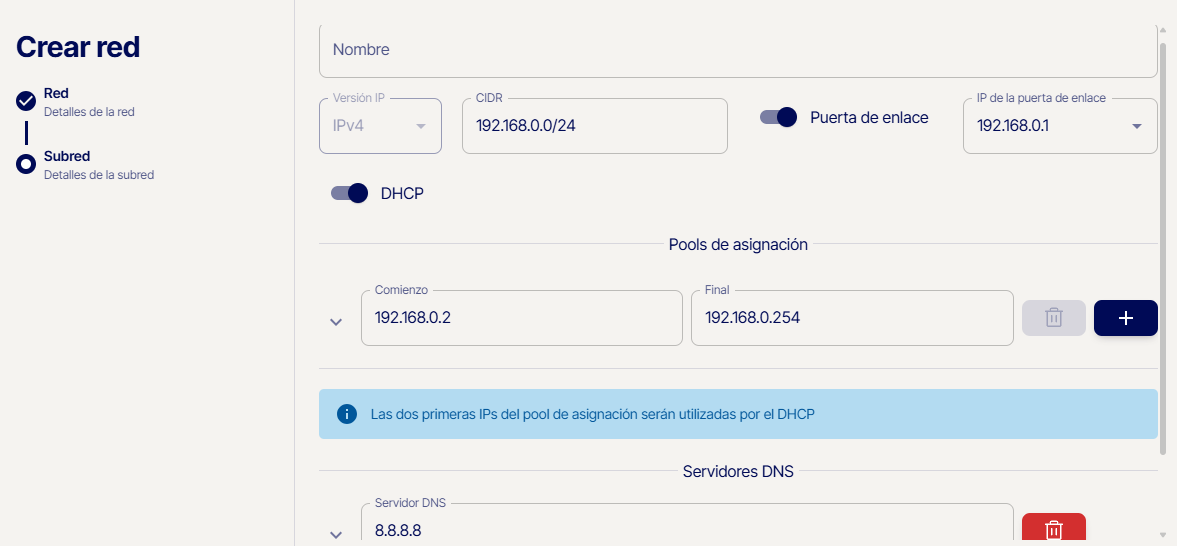Toggle the Puerta de enlace switch
Viewport: 1177px width, 546px height.
coord(778,117)
